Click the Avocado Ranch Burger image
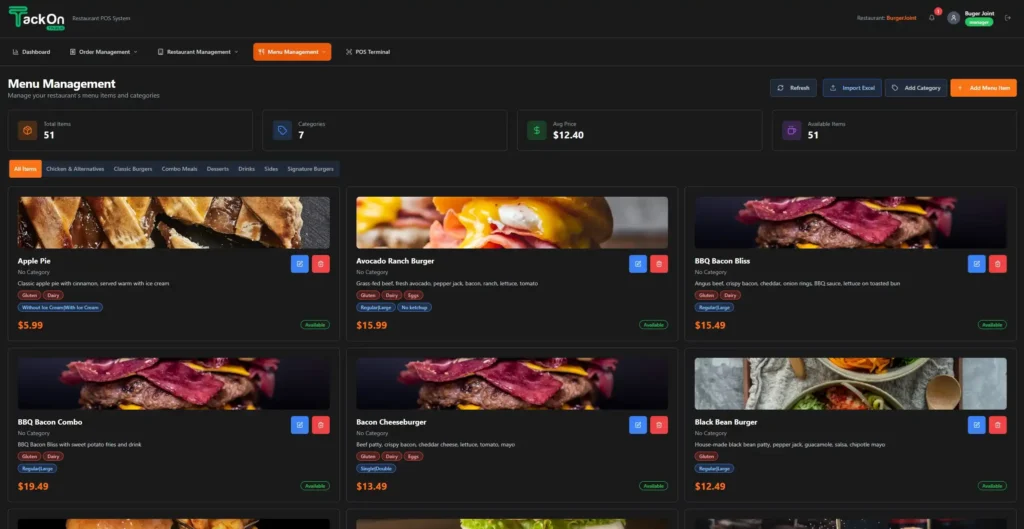The width and height of the screenshot is (1024, 529). point(512,223)
